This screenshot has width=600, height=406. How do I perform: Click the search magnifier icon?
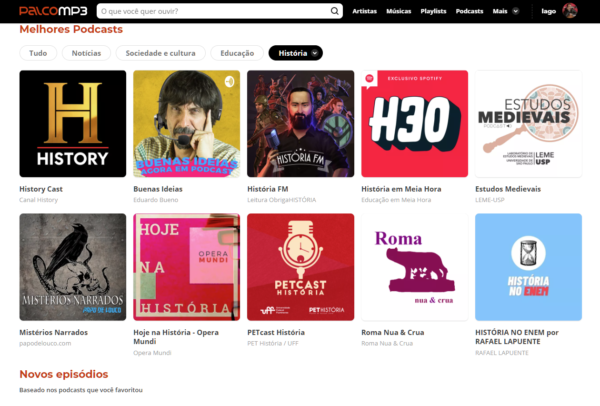tap(335, 11)
